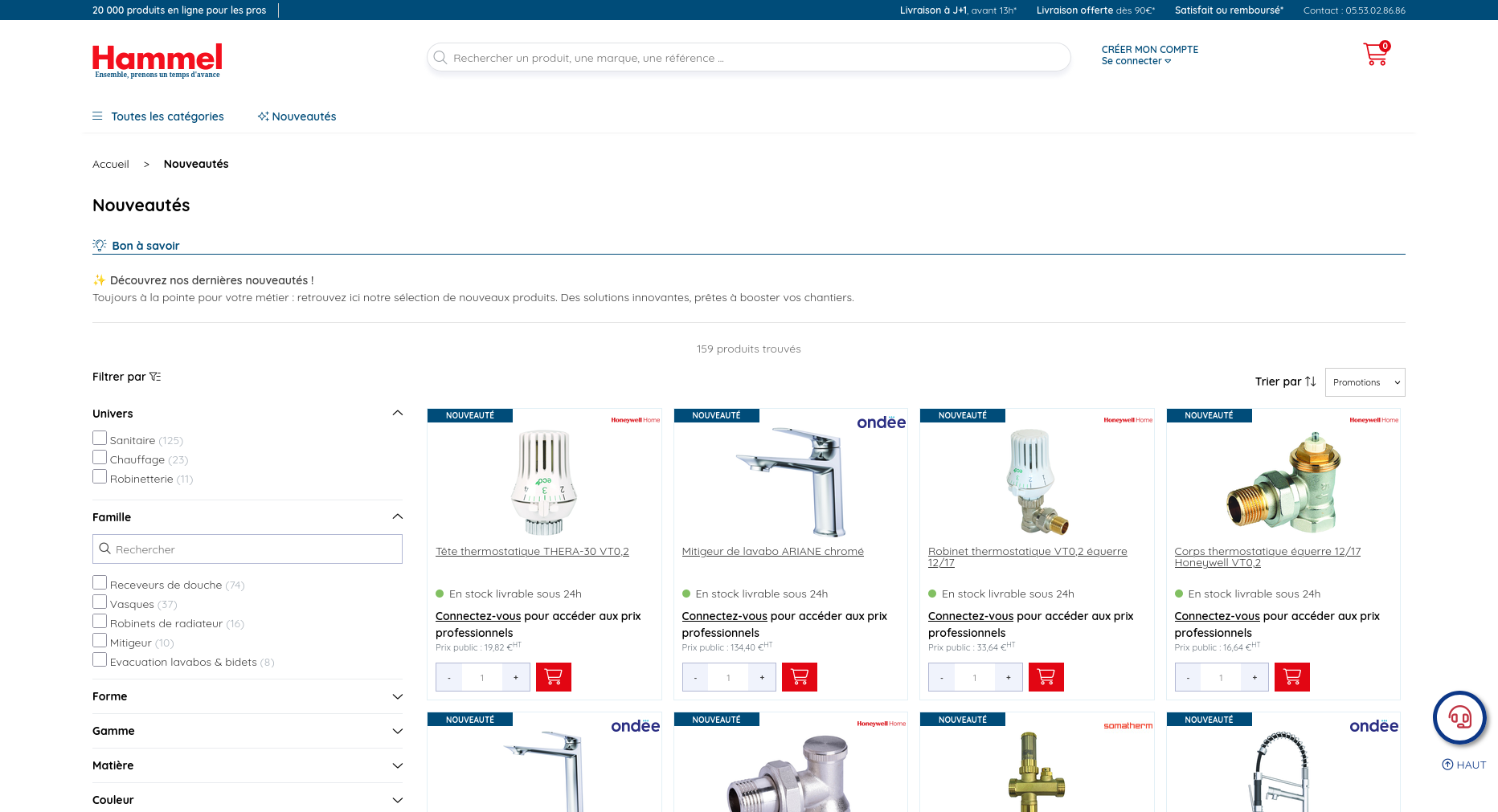Tick the Receveurs de douche checkbox
The height and width of the screenshot is (812, 1498).
[x=100, y=582]
